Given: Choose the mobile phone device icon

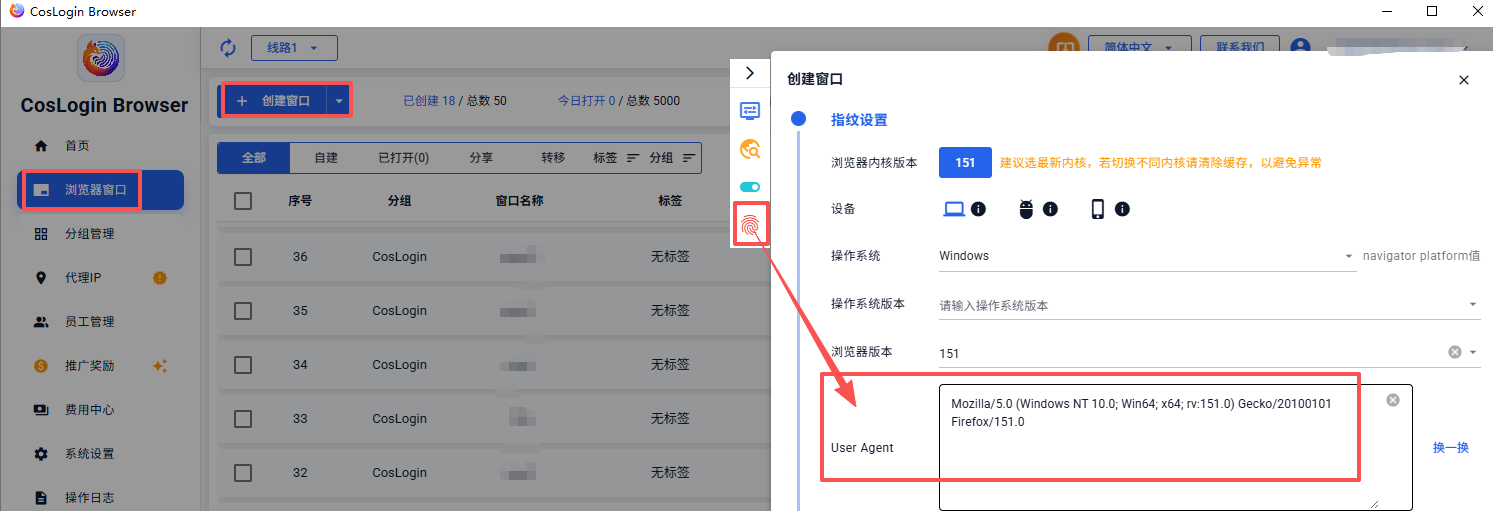Looking at the screenshot, I should (1097, 209).
